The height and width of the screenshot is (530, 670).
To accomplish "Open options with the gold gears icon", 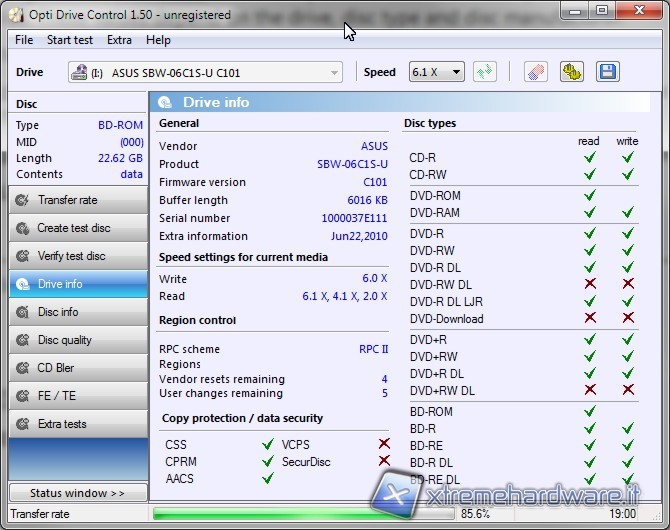I will point(572,72).
